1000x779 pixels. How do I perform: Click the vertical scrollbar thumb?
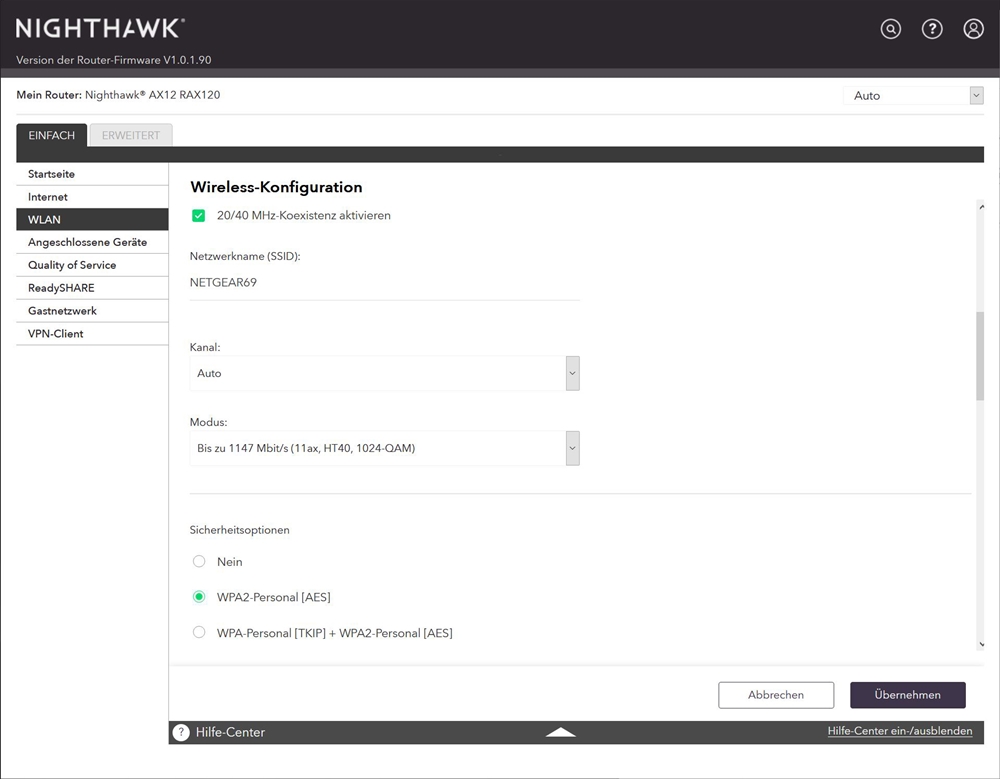tap(980, 355)
